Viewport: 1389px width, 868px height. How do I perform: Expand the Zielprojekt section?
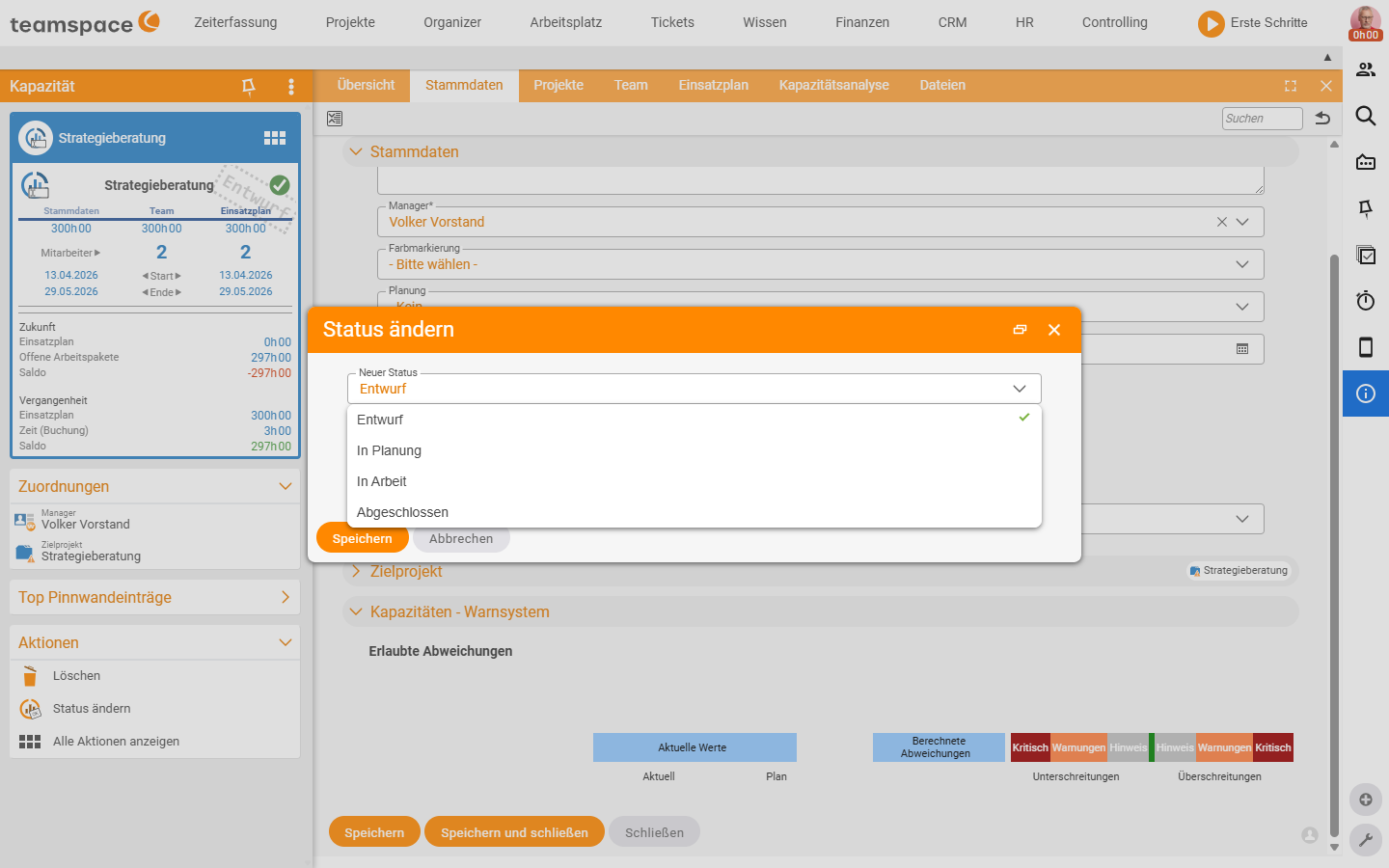pyautogui.click(x=356, y=572)
